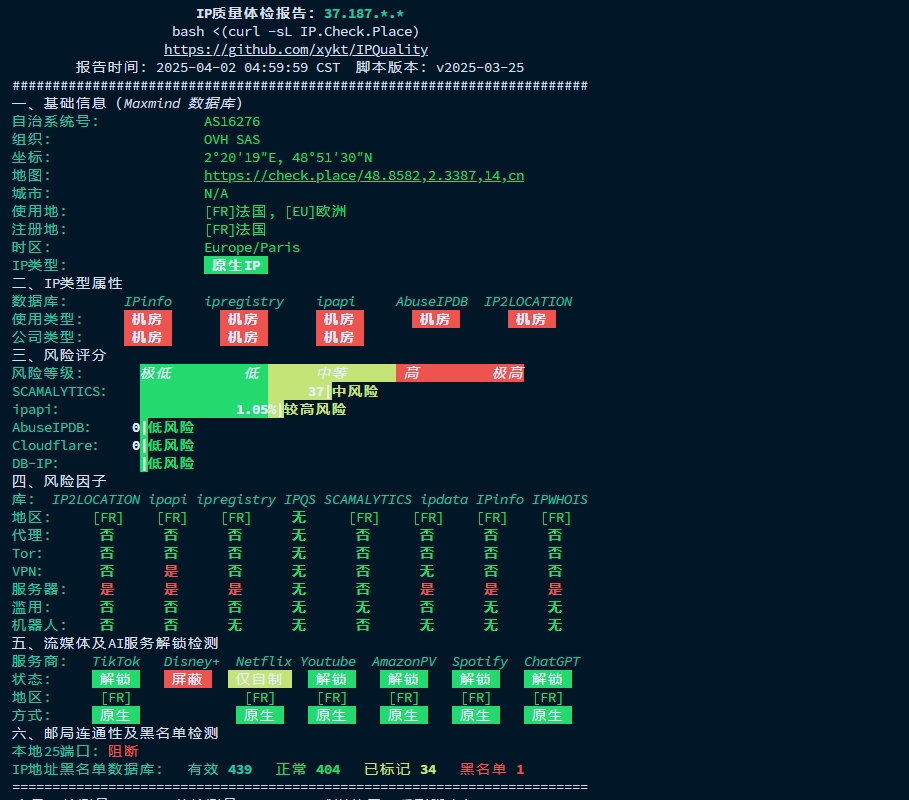Select the 机房 badge under IP2LOCATION
This screenshot has width=909, height=800.
tap(531, 319)
